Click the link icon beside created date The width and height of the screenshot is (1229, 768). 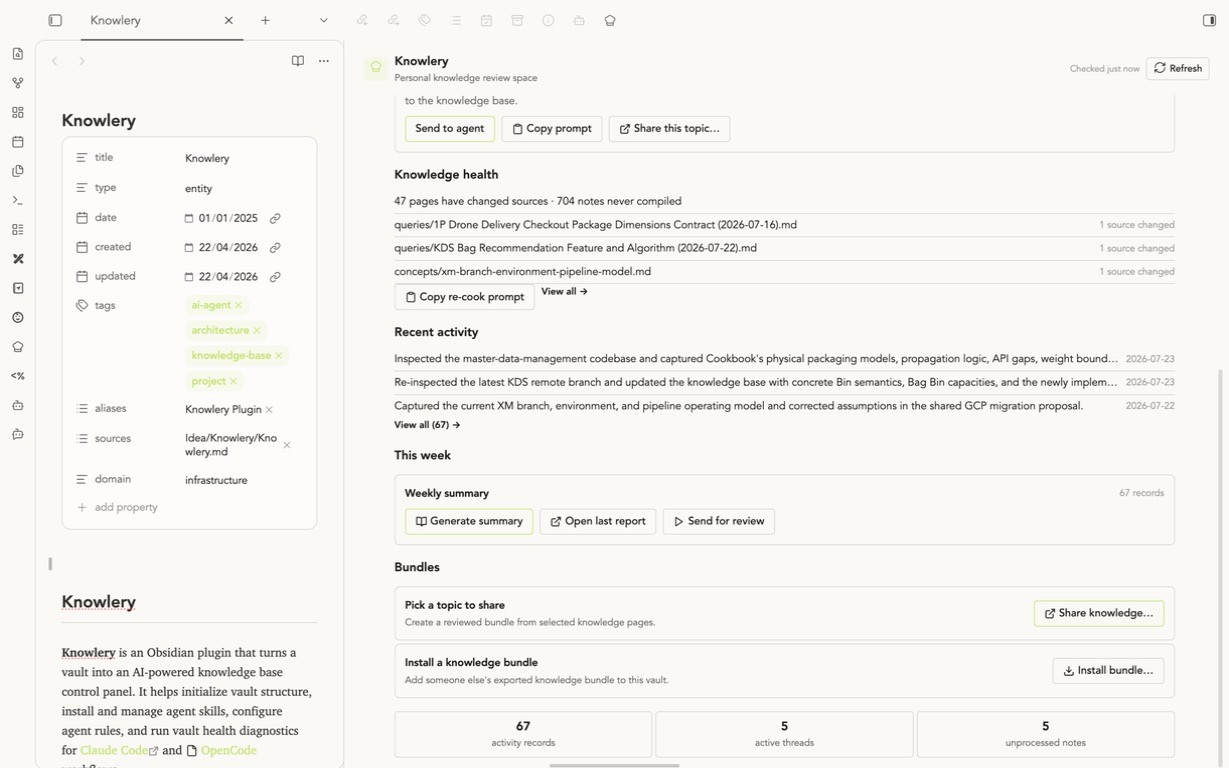click(x=275, y=248)
